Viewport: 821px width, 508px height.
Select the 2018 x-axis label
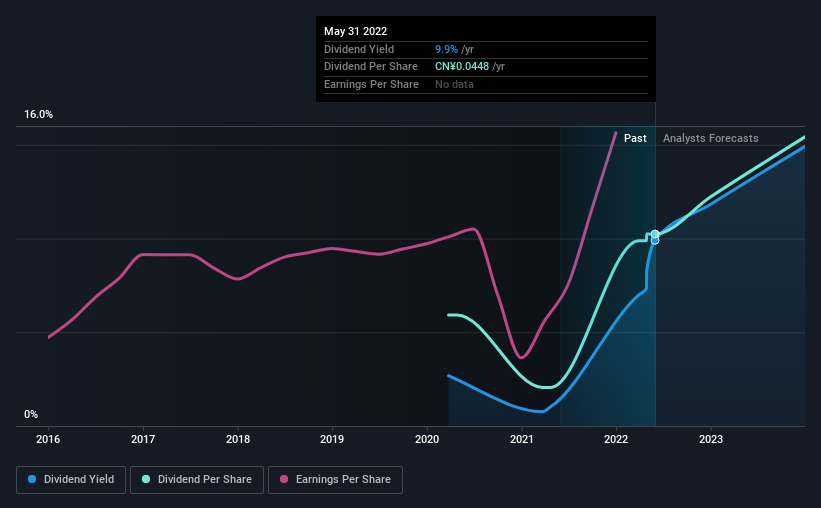tap(238, 439)
